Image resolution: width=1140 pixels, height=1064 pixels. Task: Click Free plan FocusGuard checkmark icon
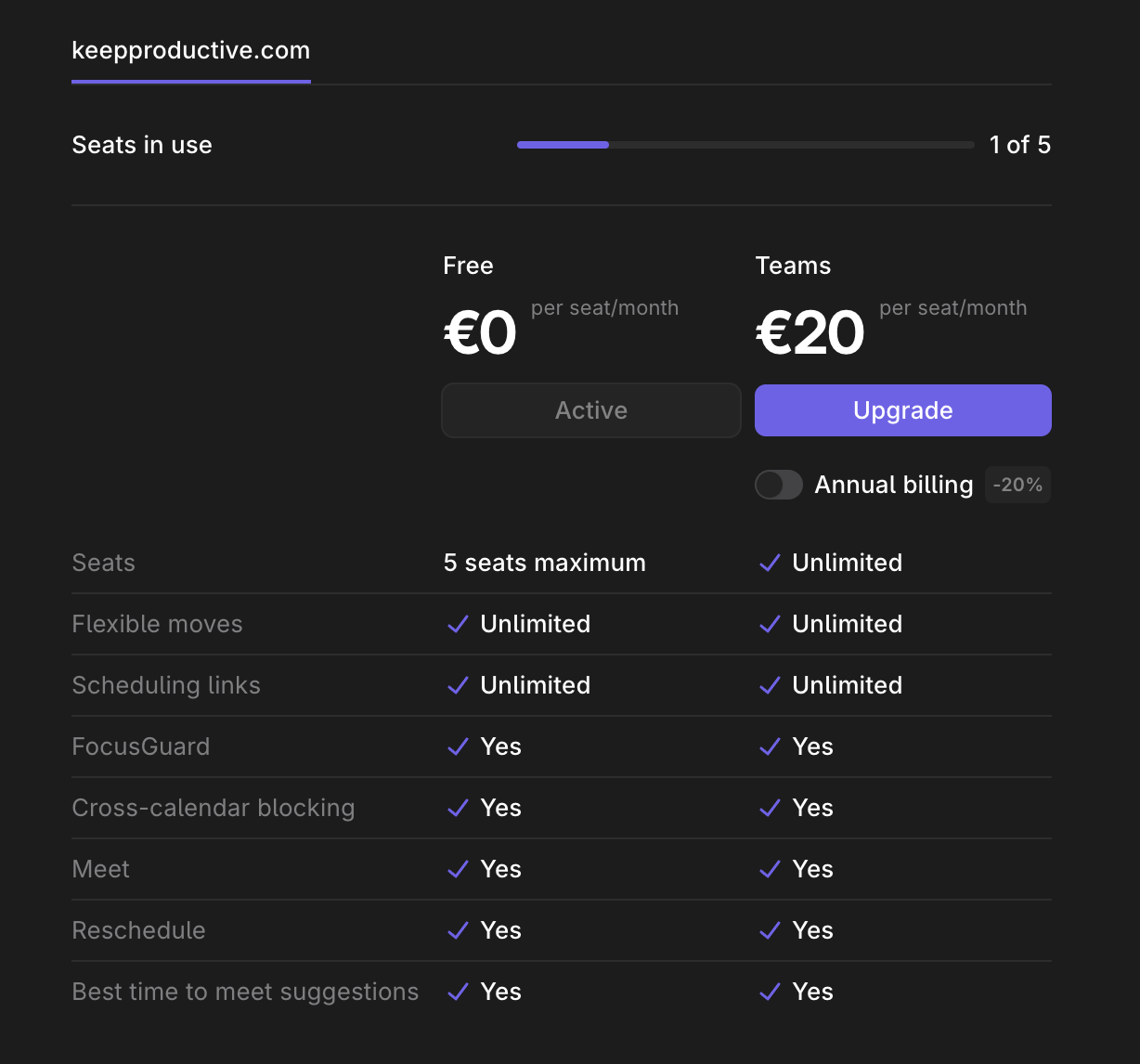458,746
